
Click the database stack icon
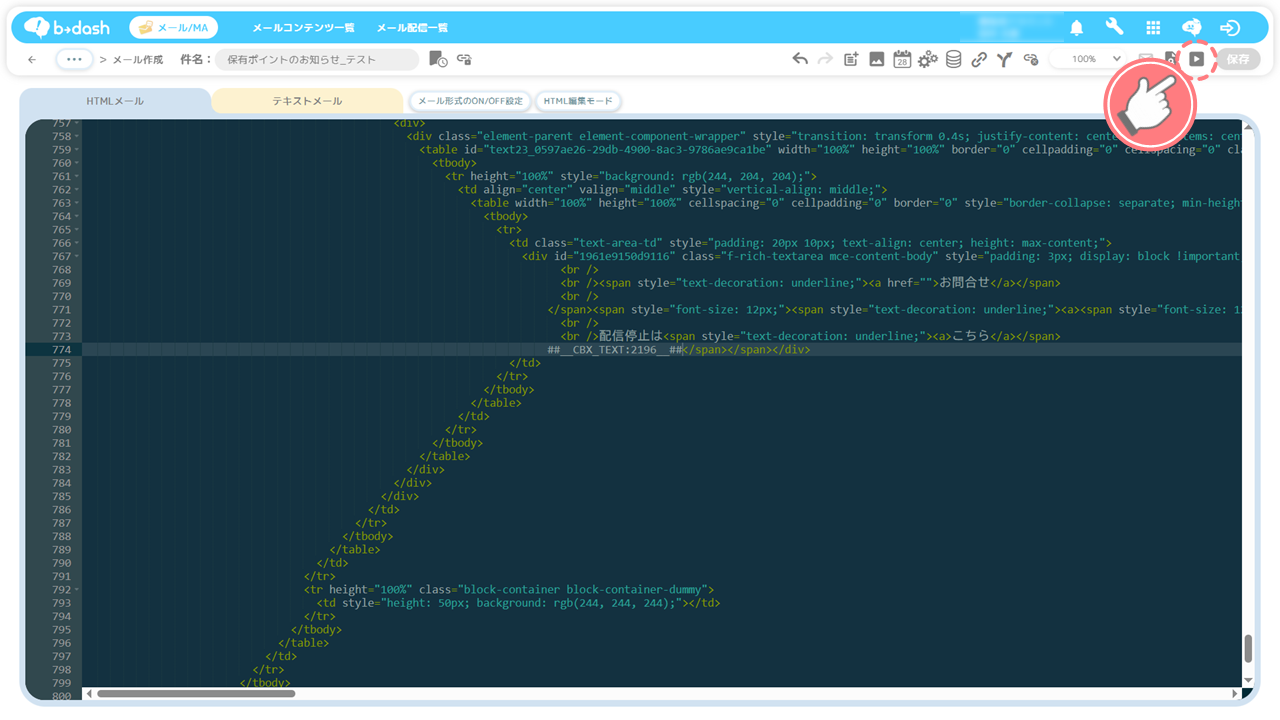pos(954,59)
